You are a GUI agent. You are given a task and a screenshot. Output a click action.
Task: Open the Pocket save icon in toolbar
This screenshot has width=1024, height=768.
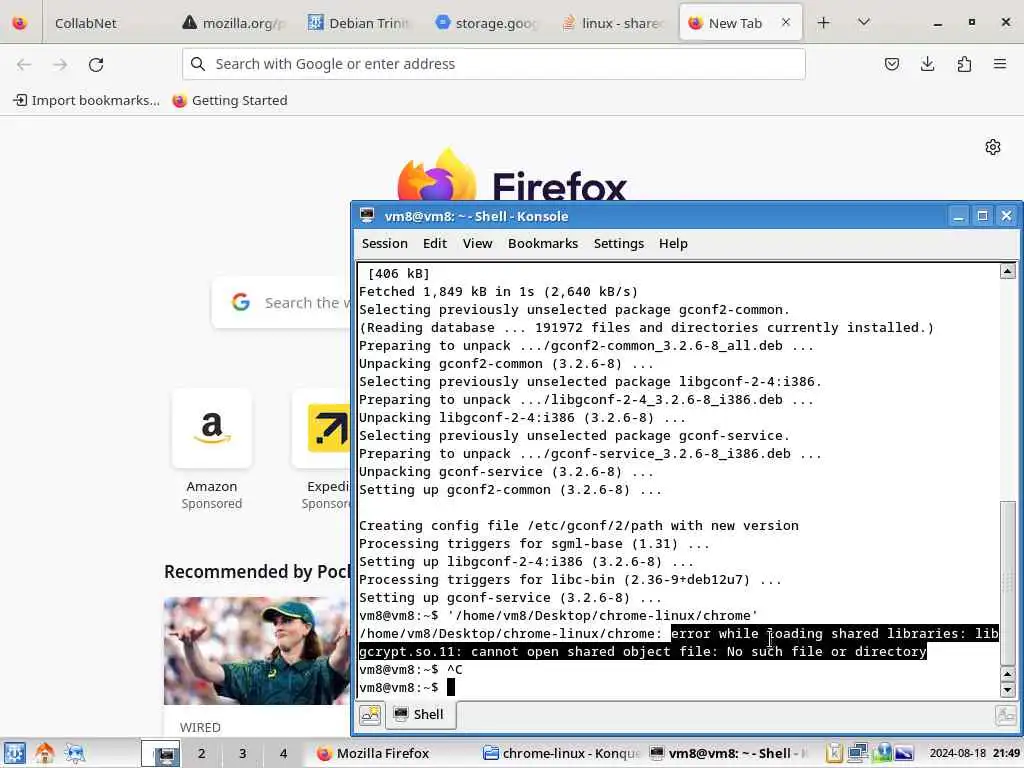click(891, 64)
